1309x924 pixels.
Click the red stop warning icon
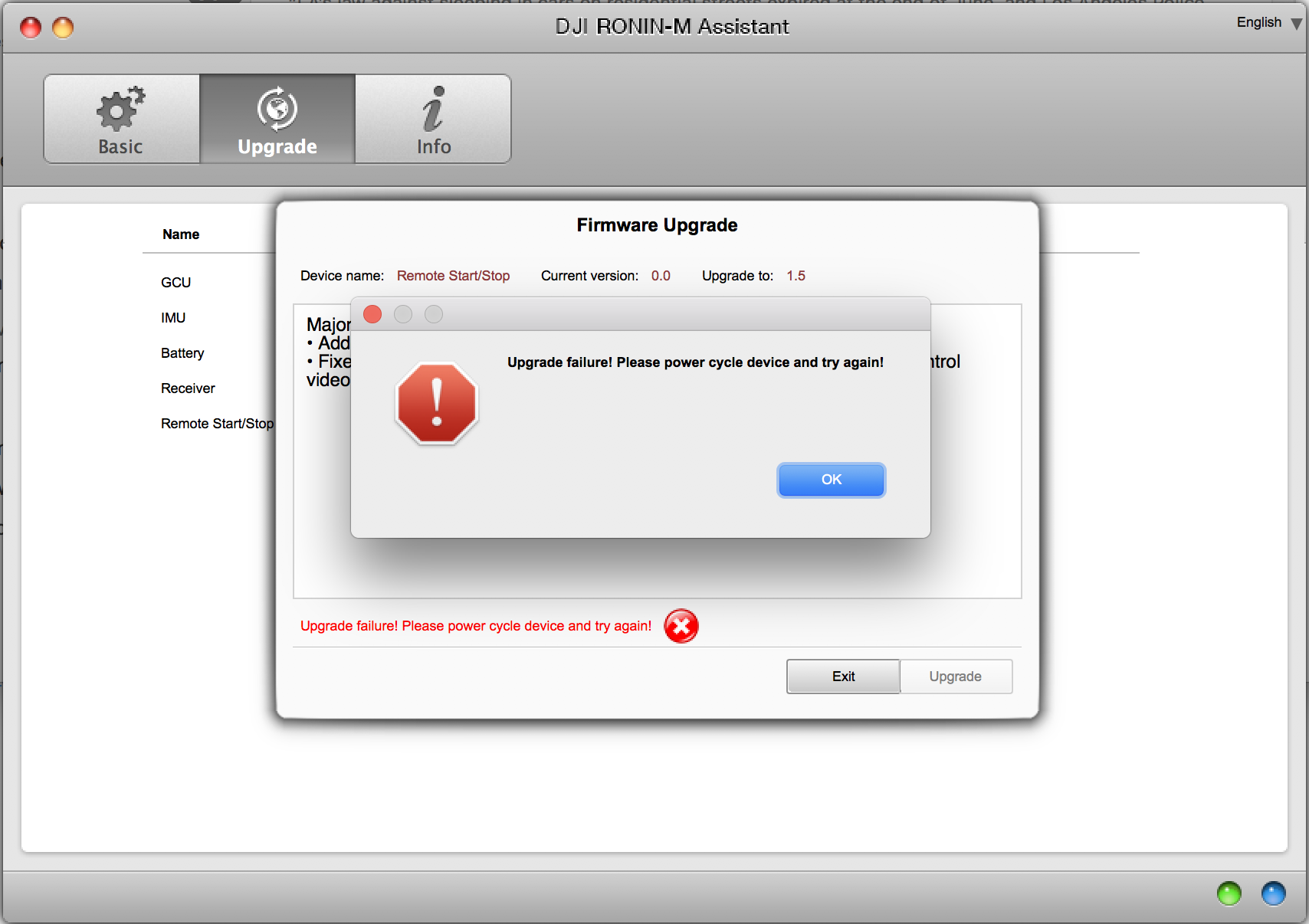(x=437, y=403)
